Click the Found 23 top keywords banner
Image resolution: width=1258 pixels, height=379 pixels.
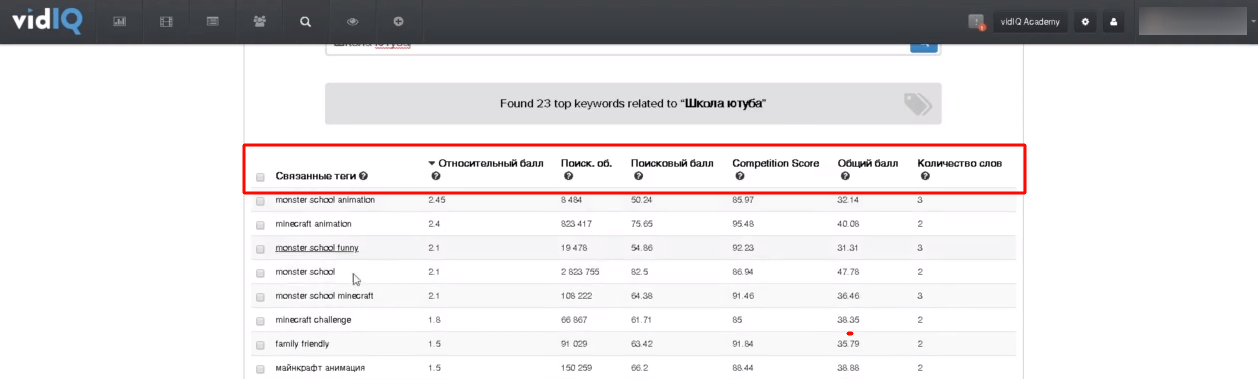(633, 103)
